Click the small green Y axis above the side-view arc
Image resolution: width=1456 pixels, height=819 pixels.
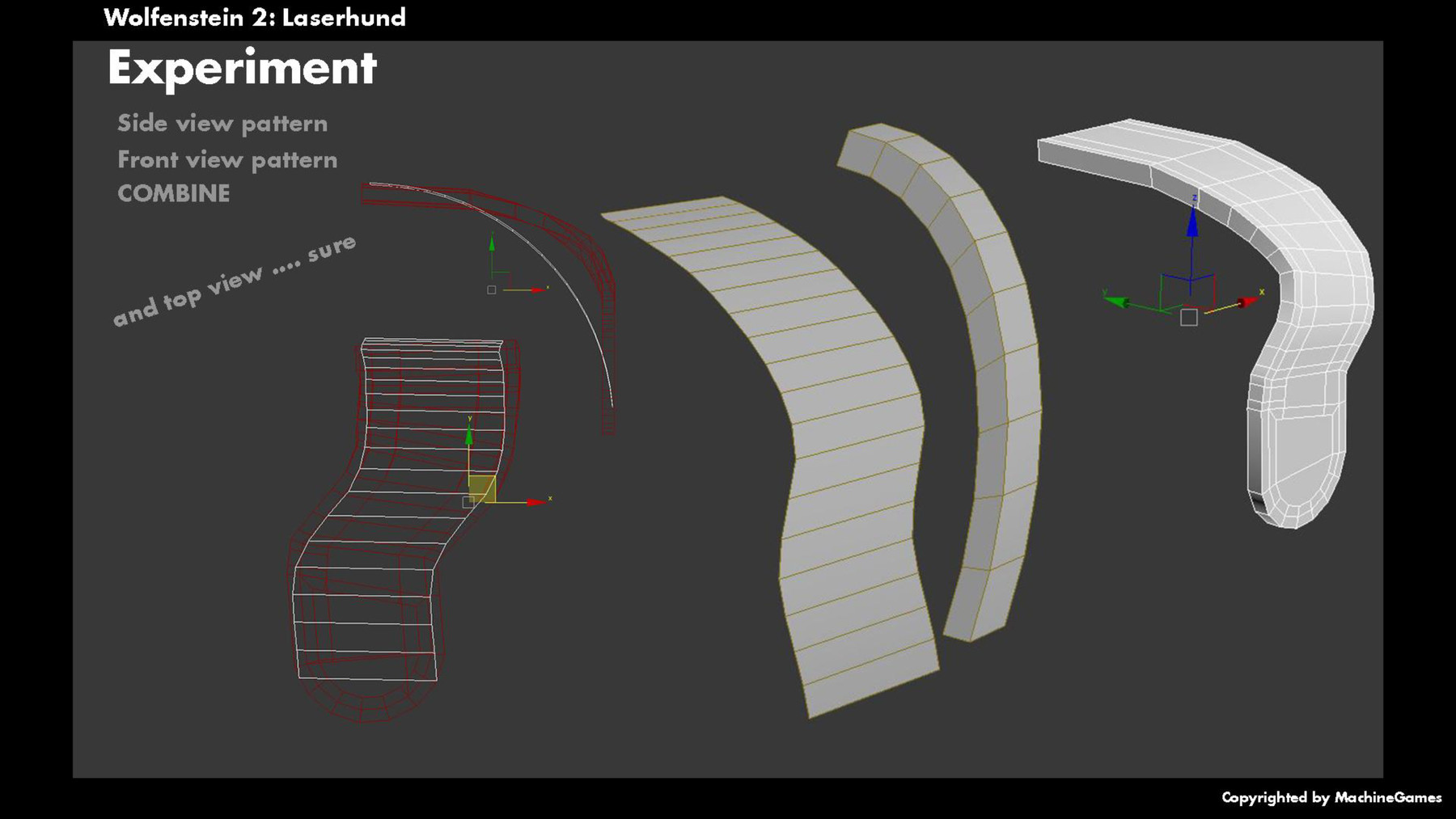pyautogui.click(x=492, y=244)
